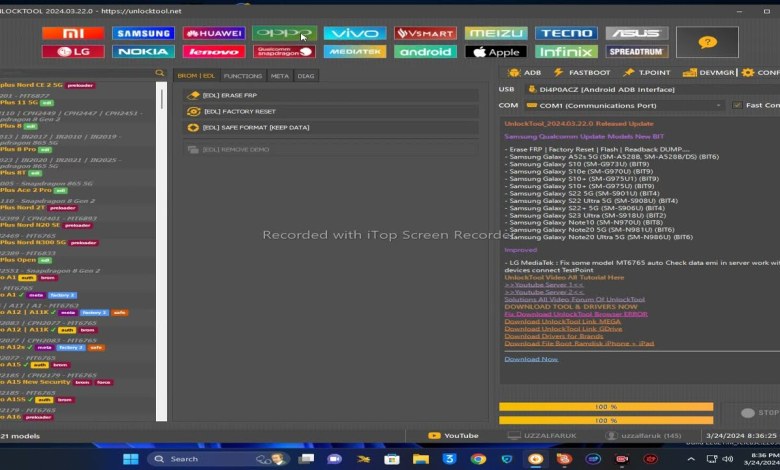Click the Download Now link
The width and height of the screenshot is (780, 470).
click(531, 359)
